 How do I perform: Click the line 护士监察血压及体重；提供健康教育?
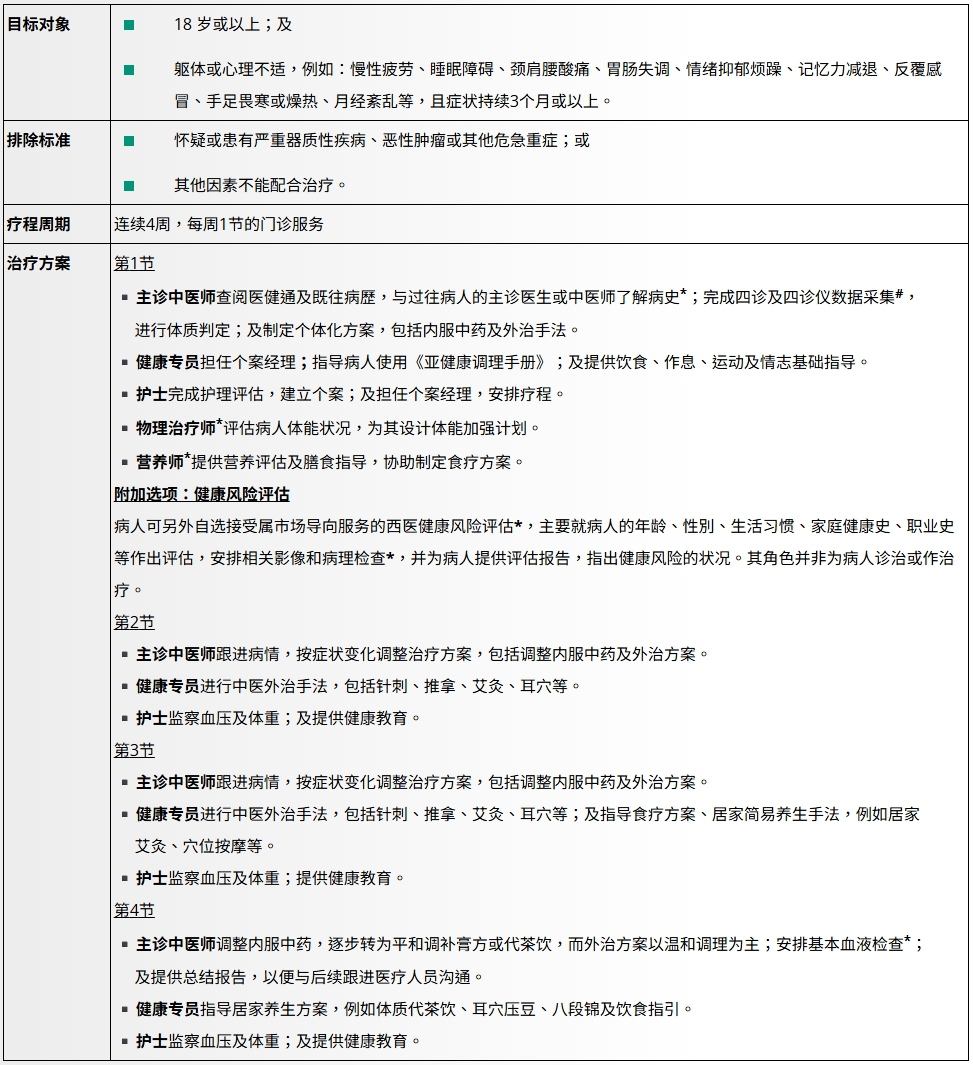click(270, 878)
